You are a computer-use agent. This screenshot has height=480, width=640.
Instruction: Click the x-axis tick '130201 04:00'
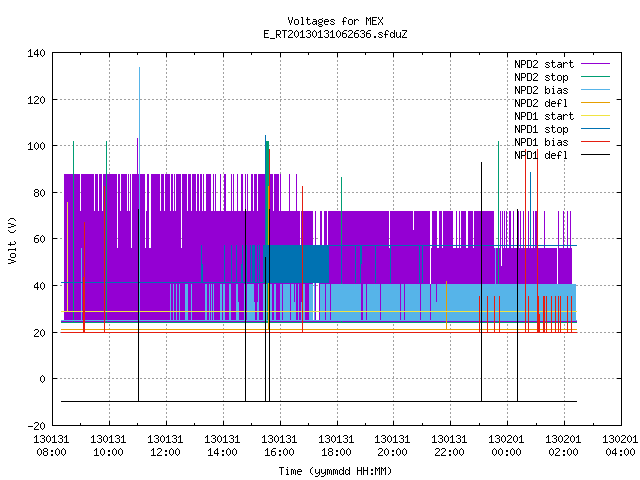[620, 446]
